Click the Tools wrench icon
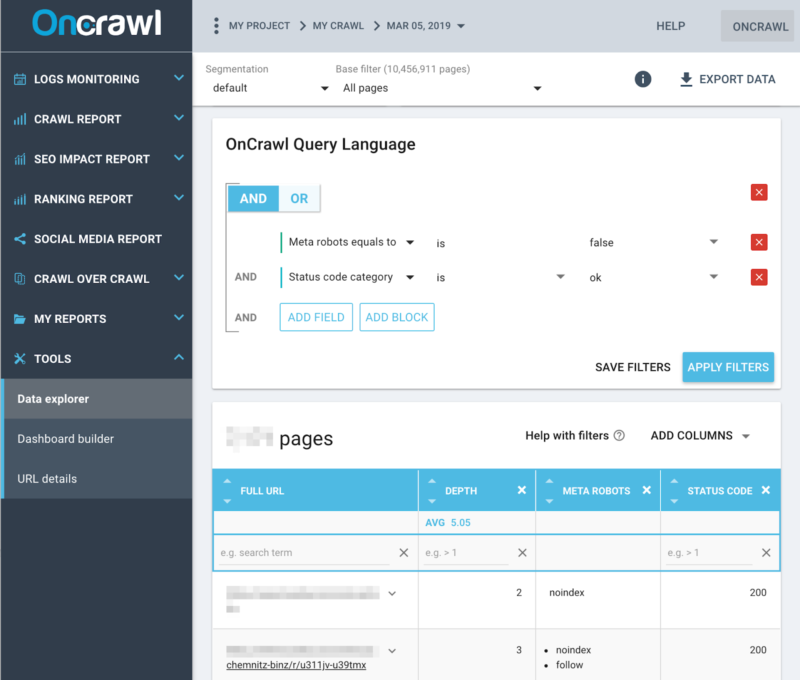The image size is (800, 680). coord(20,358)
